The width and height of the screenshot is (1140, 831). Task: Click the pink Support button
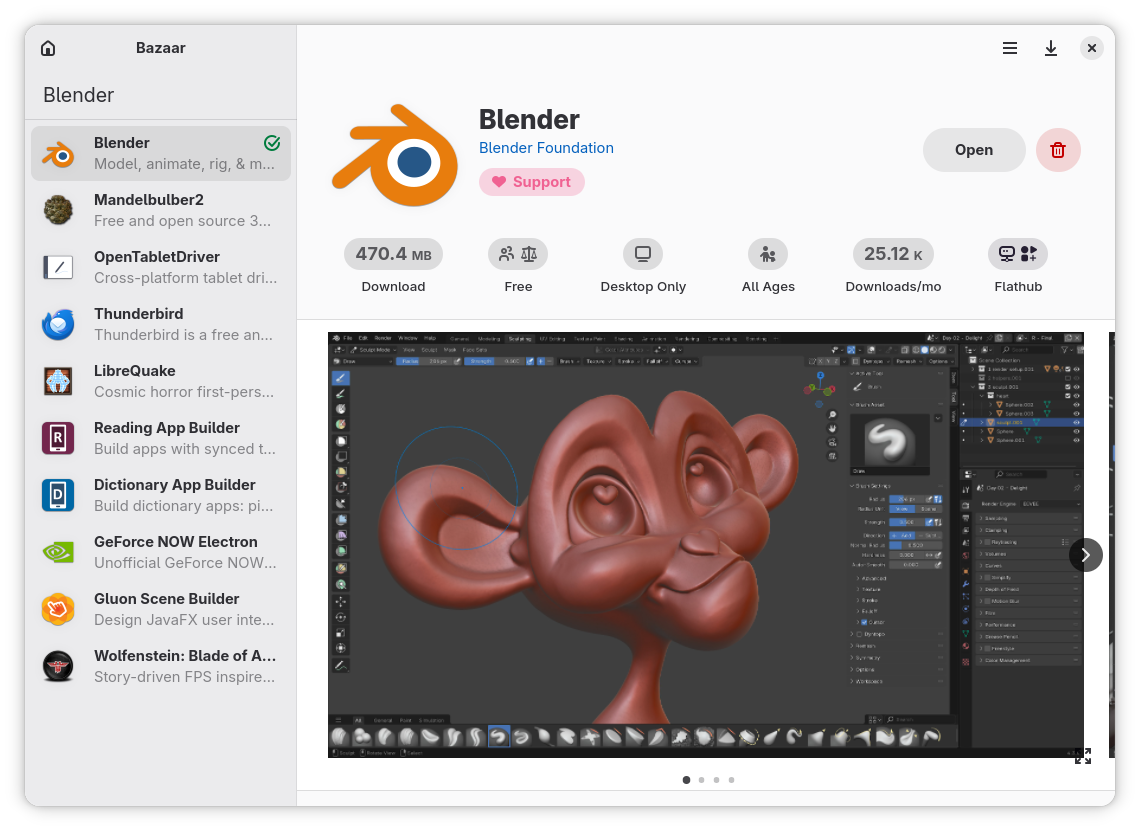point(531,182)
